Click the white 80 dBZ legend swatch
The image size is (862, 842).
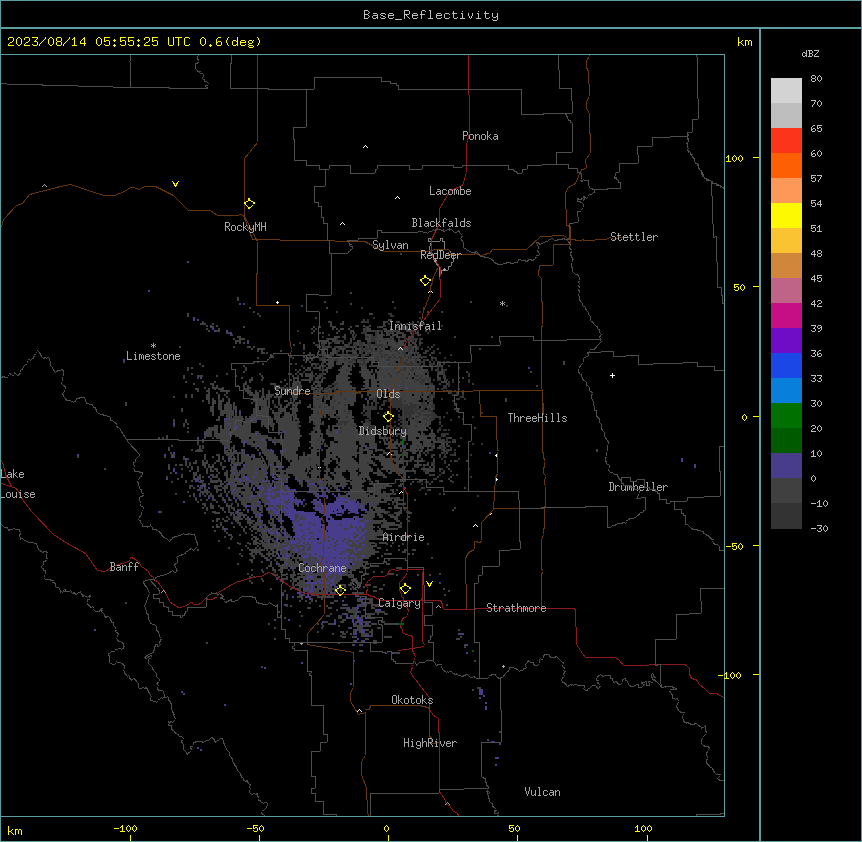(786, 91)
